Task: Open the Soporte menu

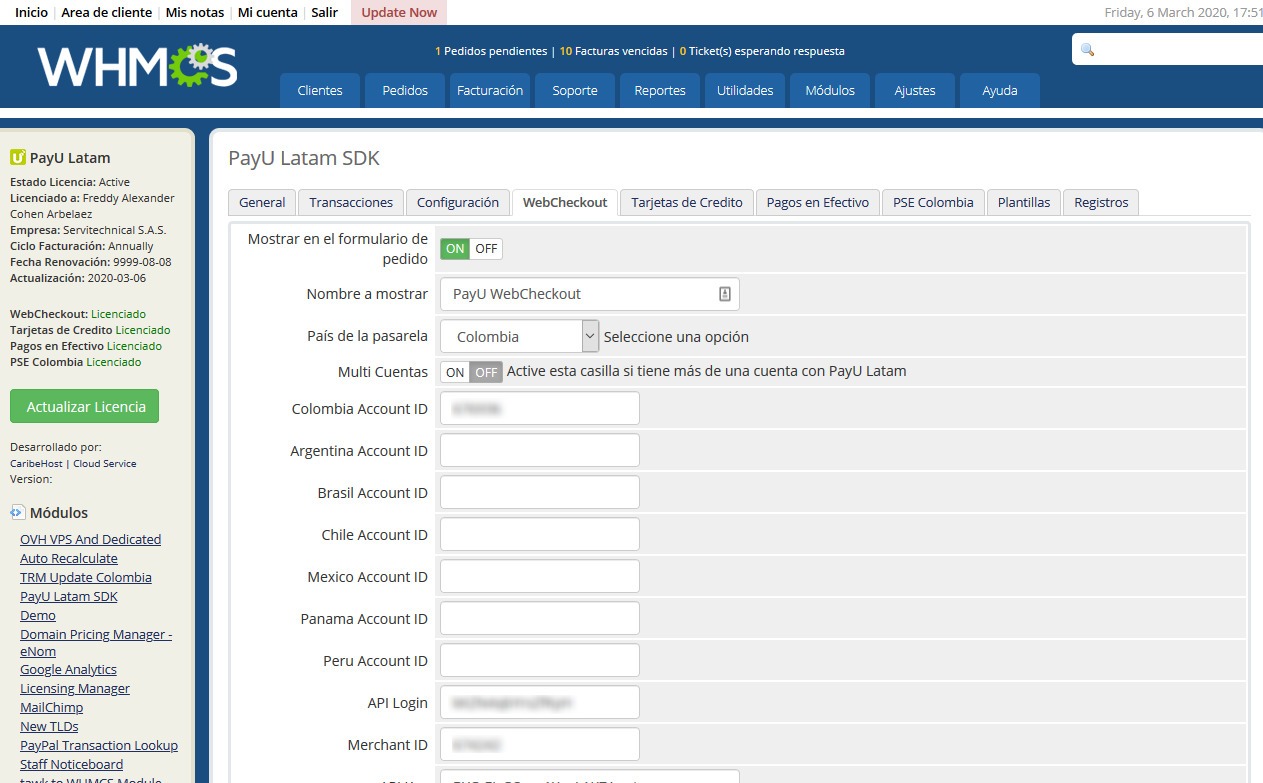Action: [x=575, y=90]
